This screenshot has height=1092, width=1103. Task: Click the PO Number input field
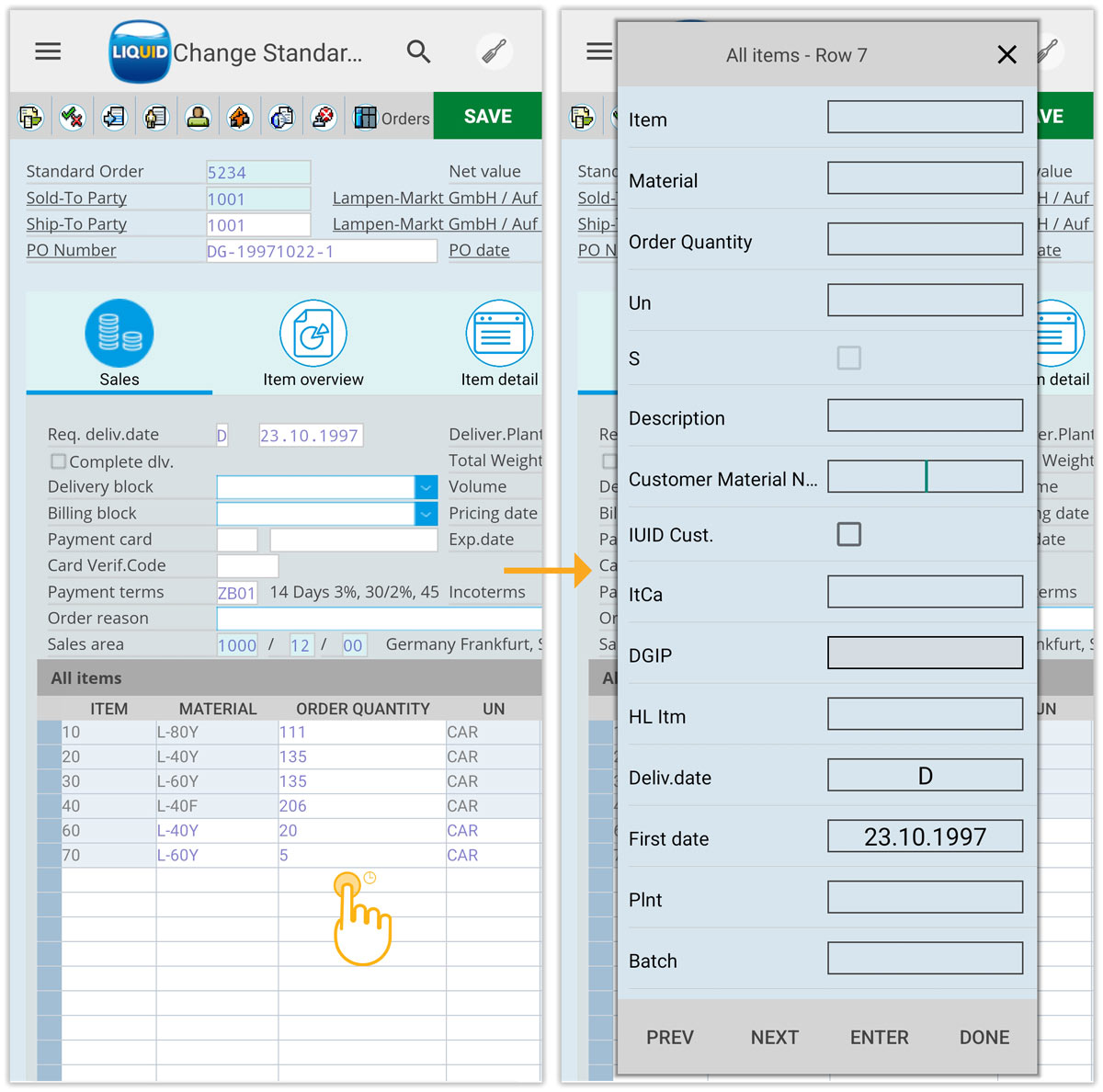(x=321, y=251)
